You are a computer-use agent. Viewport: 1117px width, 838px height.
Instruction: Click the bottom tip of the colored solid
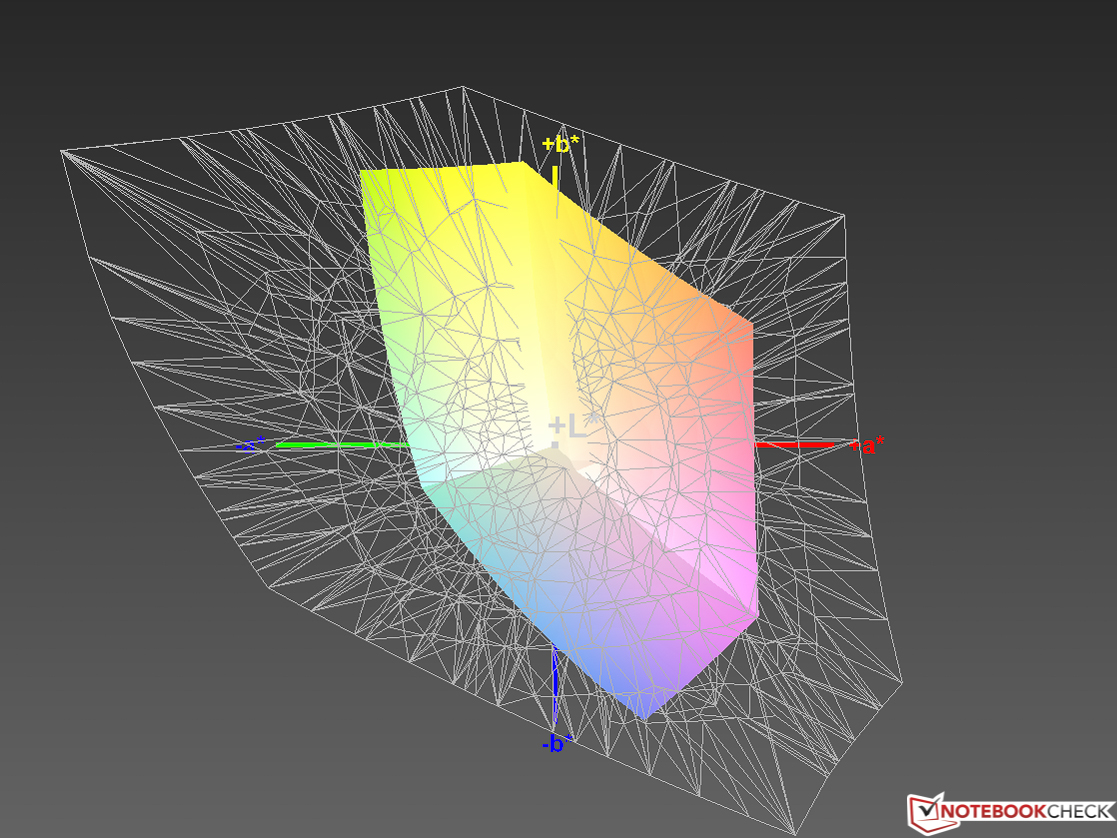point(643,717)
